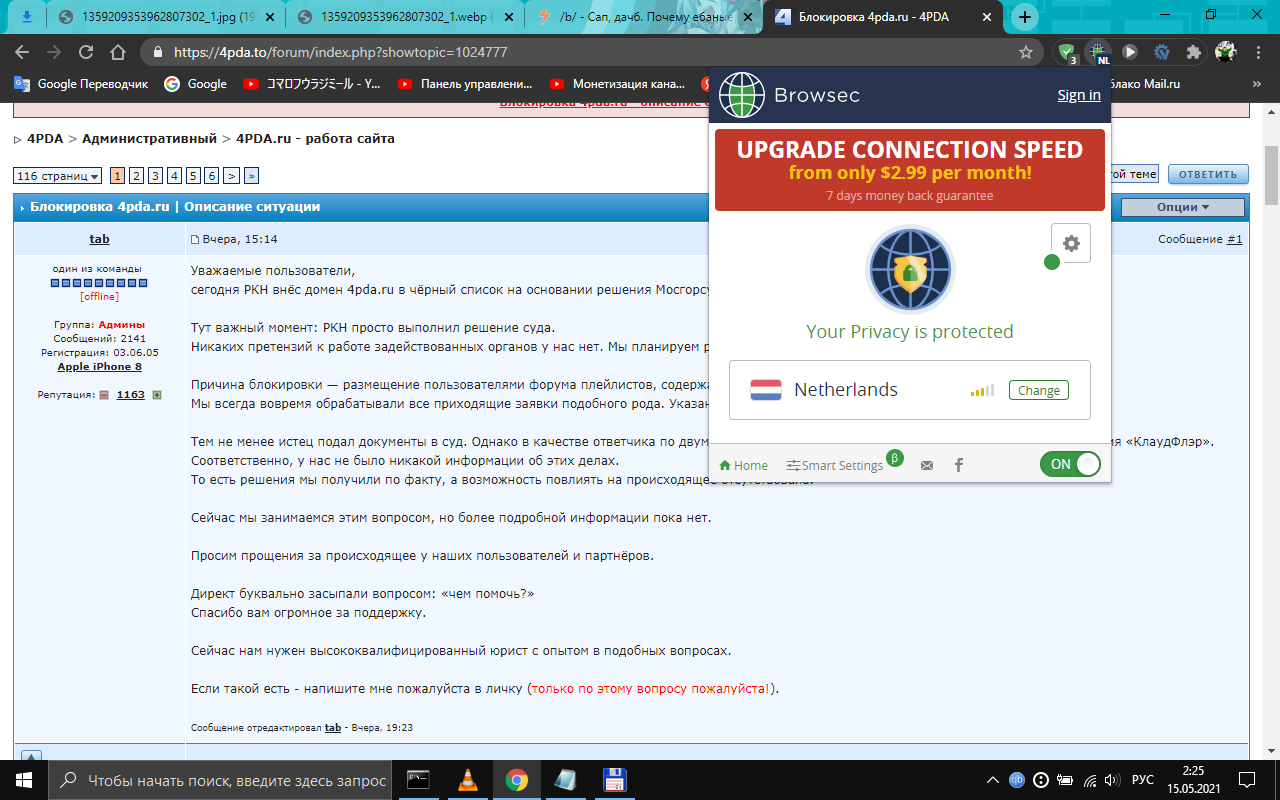Open the terminal window from taskbar
1280x800 pixels.
(x=420, y=780)
